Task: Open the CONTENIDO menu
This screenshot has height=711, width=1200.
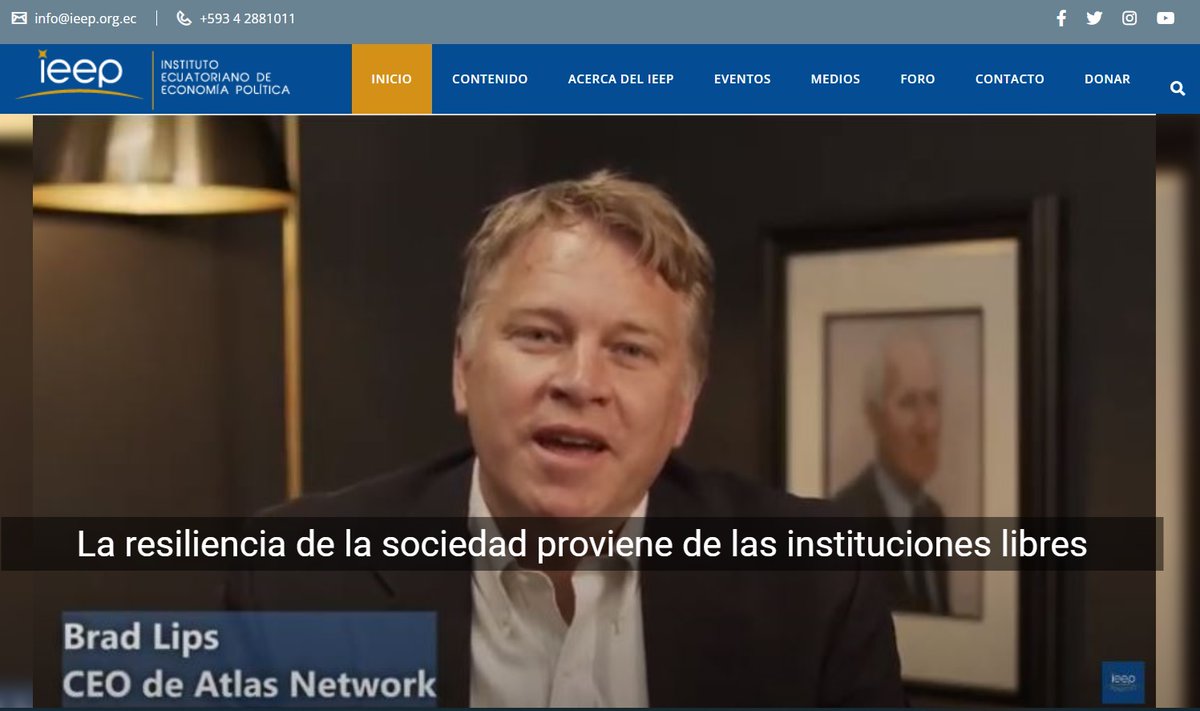Action: click(490, 79)
